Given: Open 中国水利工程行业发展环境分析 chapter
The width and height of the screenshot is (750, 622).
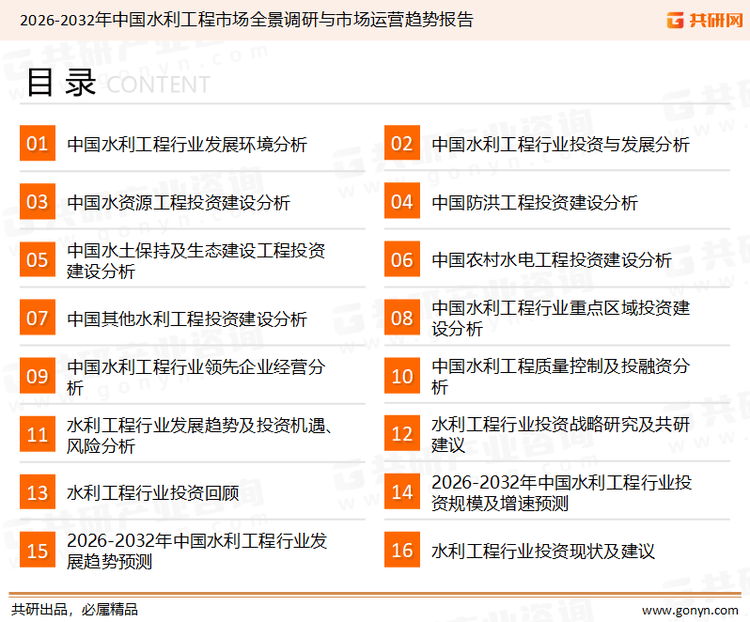Looking at the screenshot, I should [x=187, y=145].
